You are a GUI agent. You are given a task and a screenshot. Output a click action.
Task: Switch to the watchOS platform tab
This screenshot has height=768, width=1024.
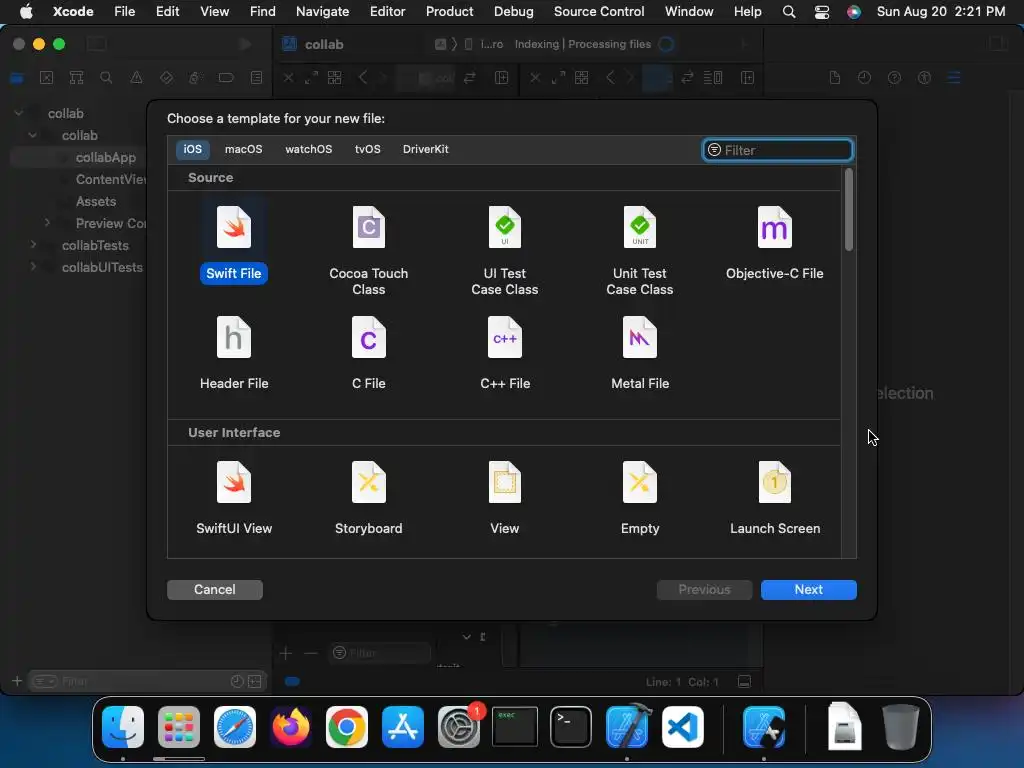[x=308, y=149]
